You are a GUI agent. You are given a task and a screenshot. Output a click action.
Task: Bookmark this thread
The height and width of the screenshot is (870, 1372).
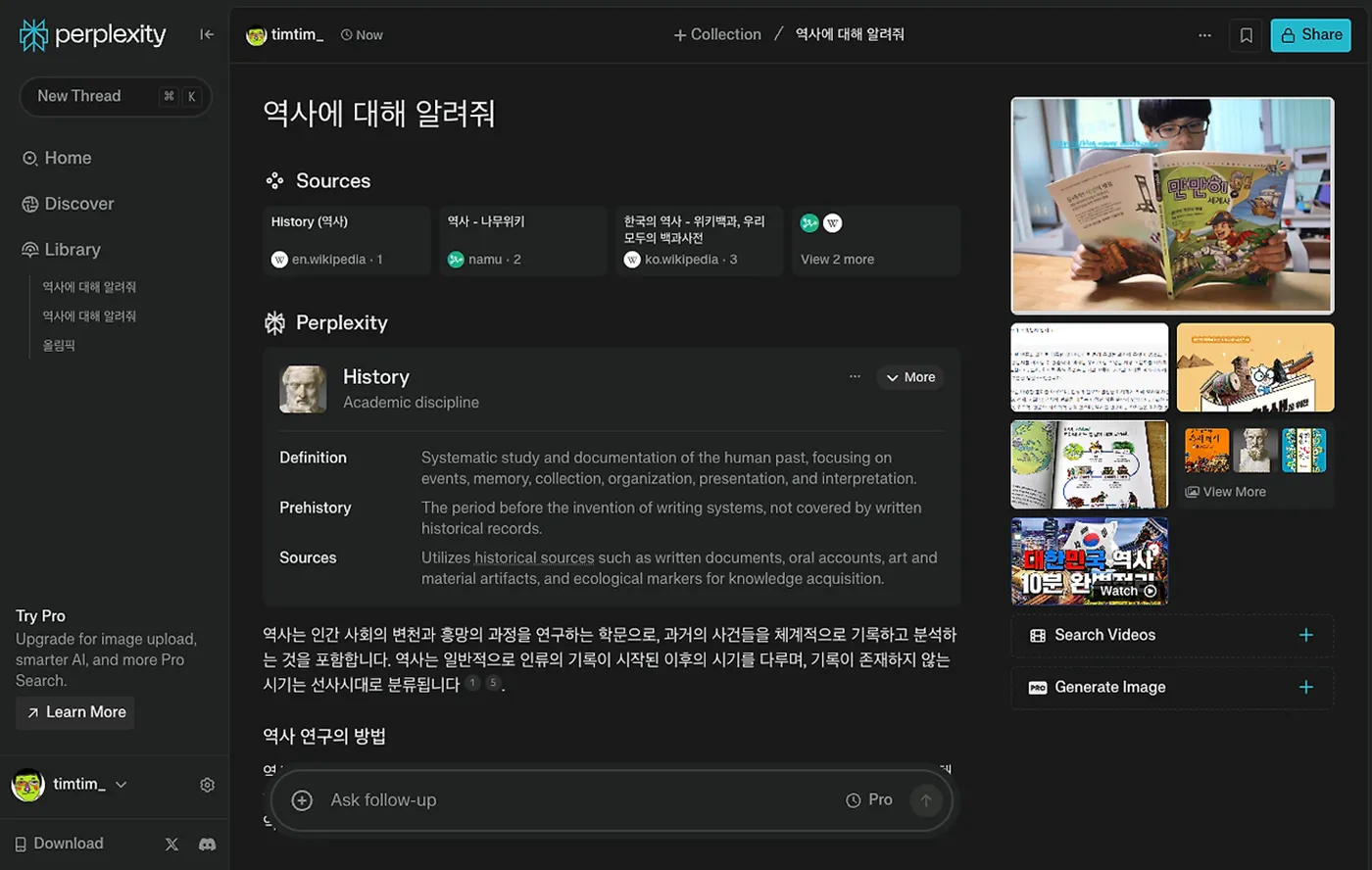[x=1245, y=34]
